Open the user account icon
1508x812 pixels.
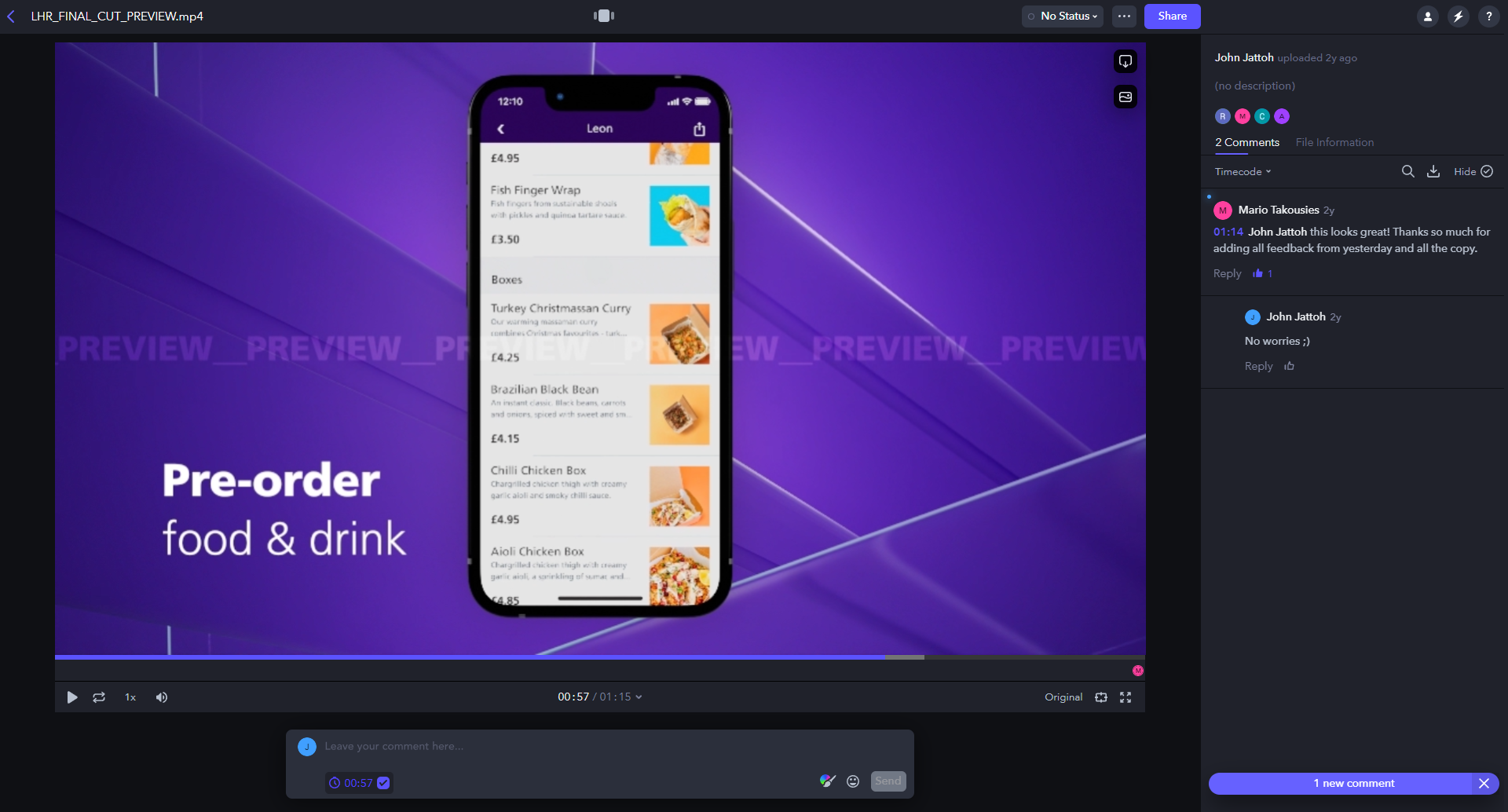click(1427, 16)
